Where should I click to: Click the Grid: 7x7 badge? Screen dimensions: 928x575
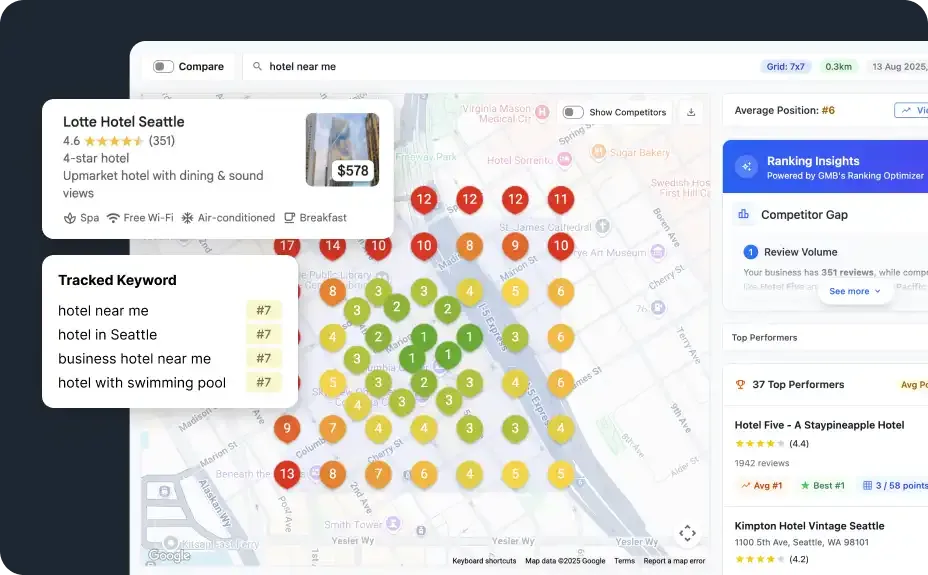coord(785,67)
